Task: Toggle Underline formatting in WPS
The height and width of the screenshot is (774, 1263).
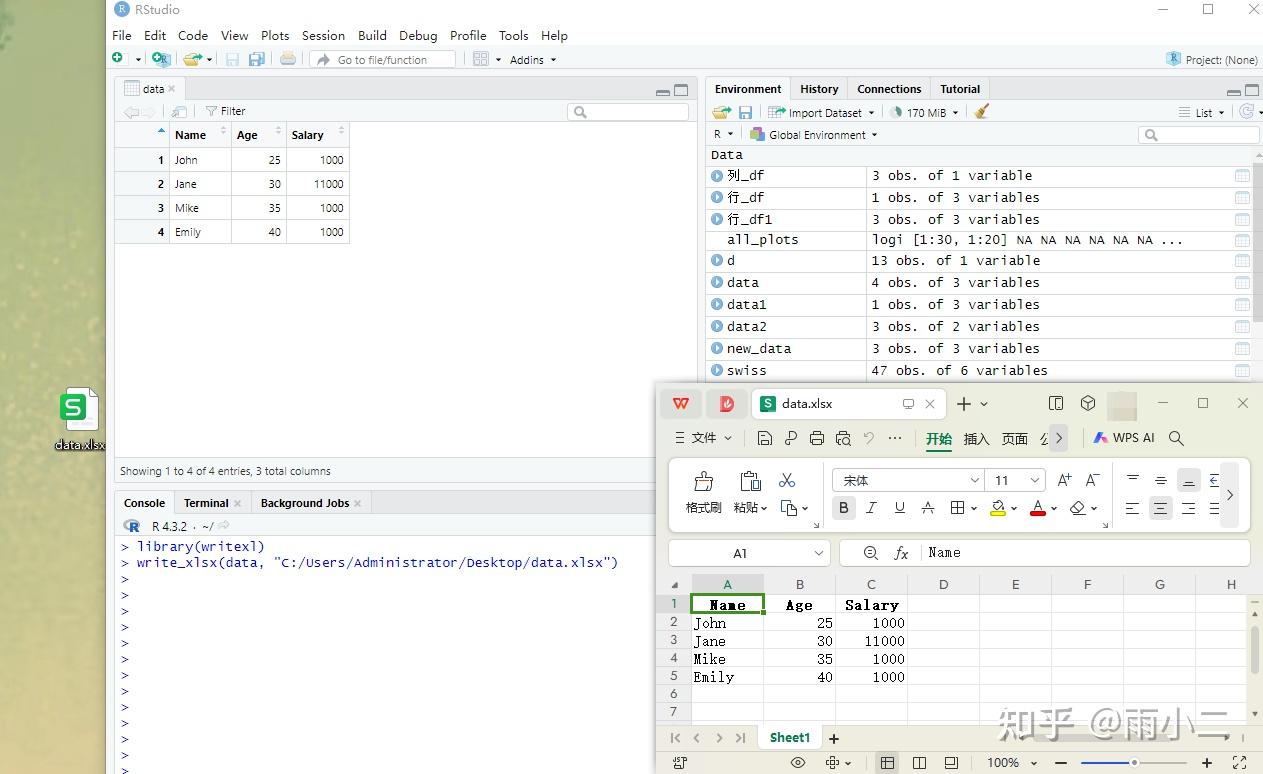Action: pos(899,508)
